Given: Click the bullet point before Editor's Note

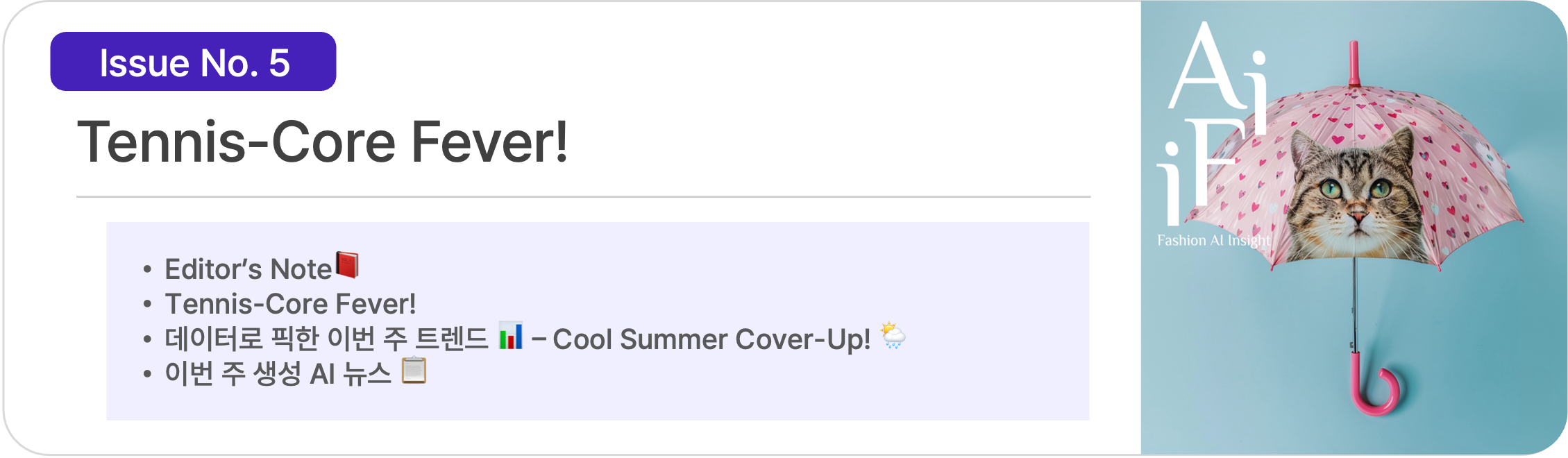Looking at the screenshot, I should pyautogui.click(x=147, y=270).
